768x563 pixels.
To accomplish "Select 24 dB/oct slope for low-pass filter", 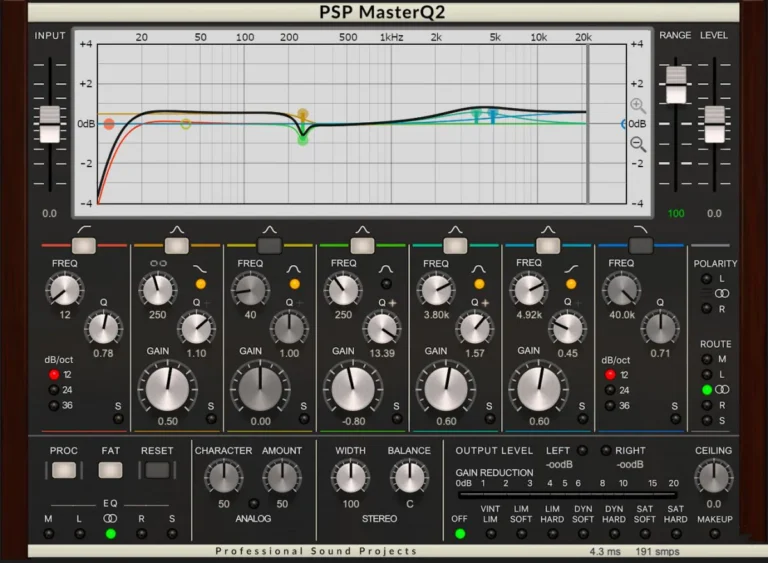I will (610, 390).
